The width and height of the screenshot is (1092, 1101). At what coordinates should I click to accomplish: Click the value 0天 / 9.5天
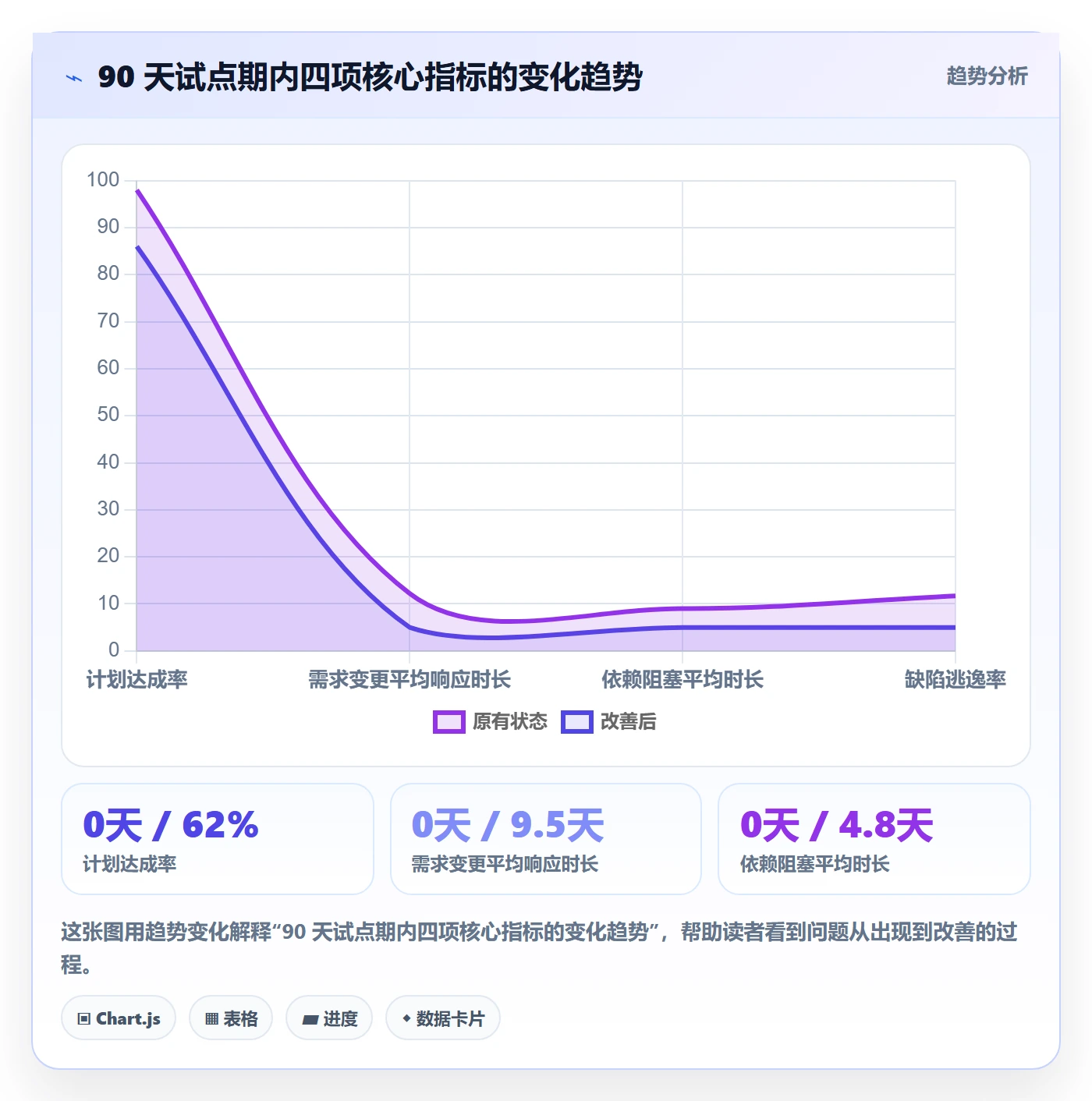(x=508, y=825)
